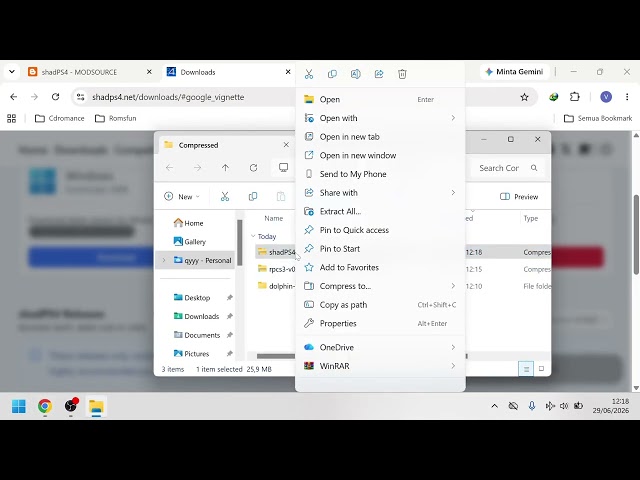Select Open in new window

click(x=380, y=156)
